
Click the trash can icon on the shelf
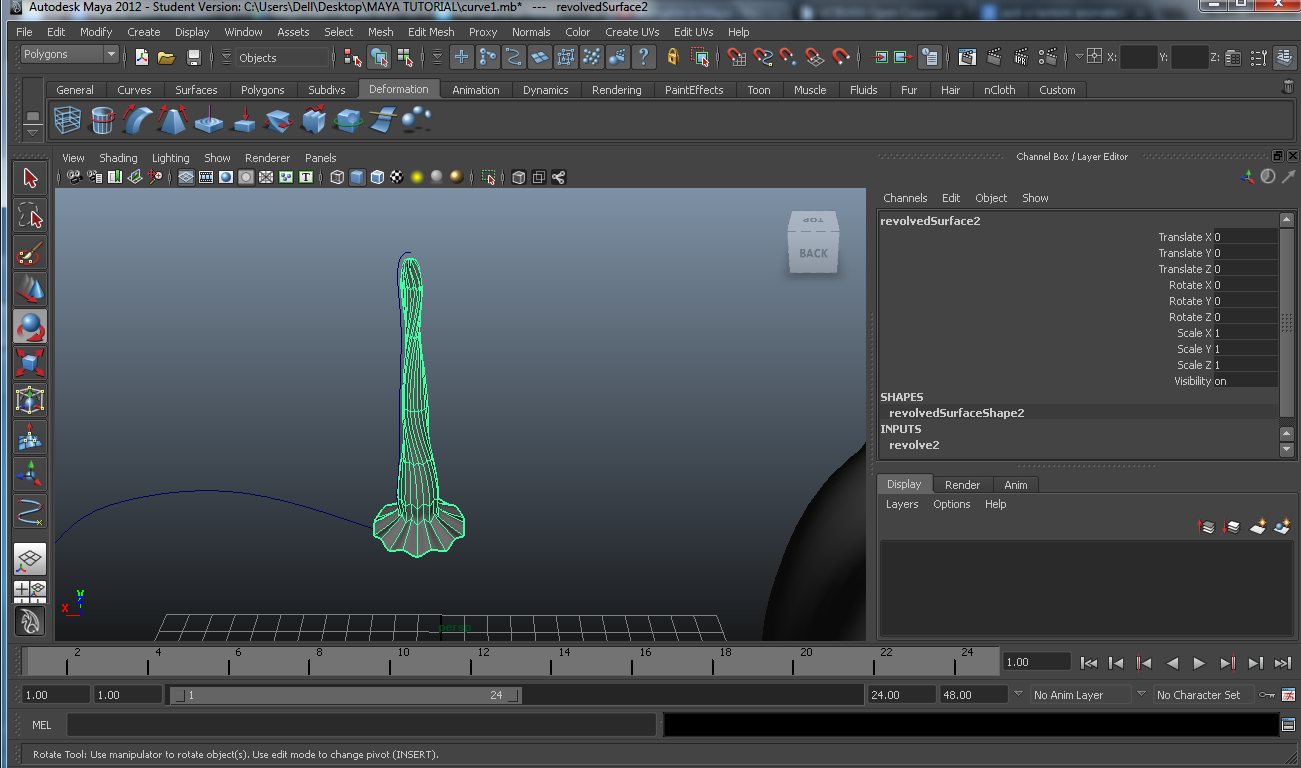[1288, 87]
